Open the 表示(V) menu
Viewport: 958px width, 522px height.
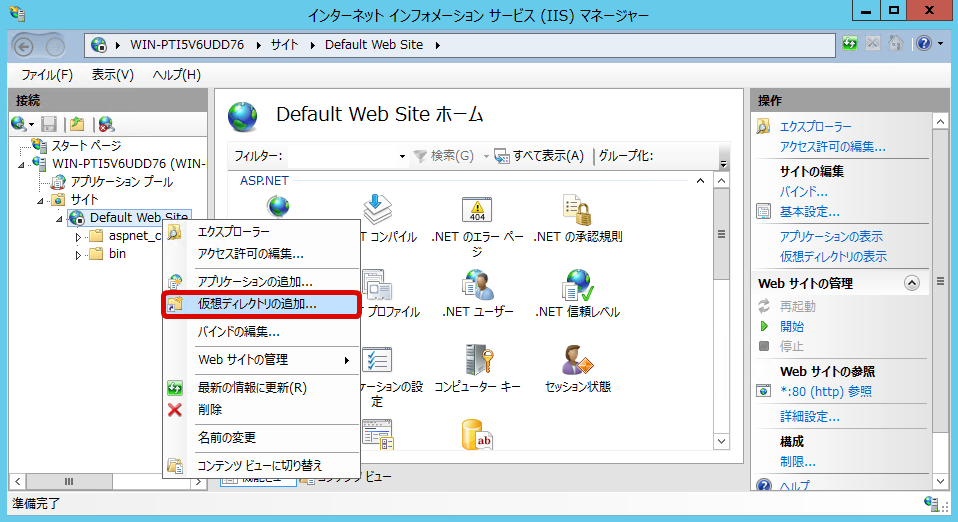tap(112, 75)
